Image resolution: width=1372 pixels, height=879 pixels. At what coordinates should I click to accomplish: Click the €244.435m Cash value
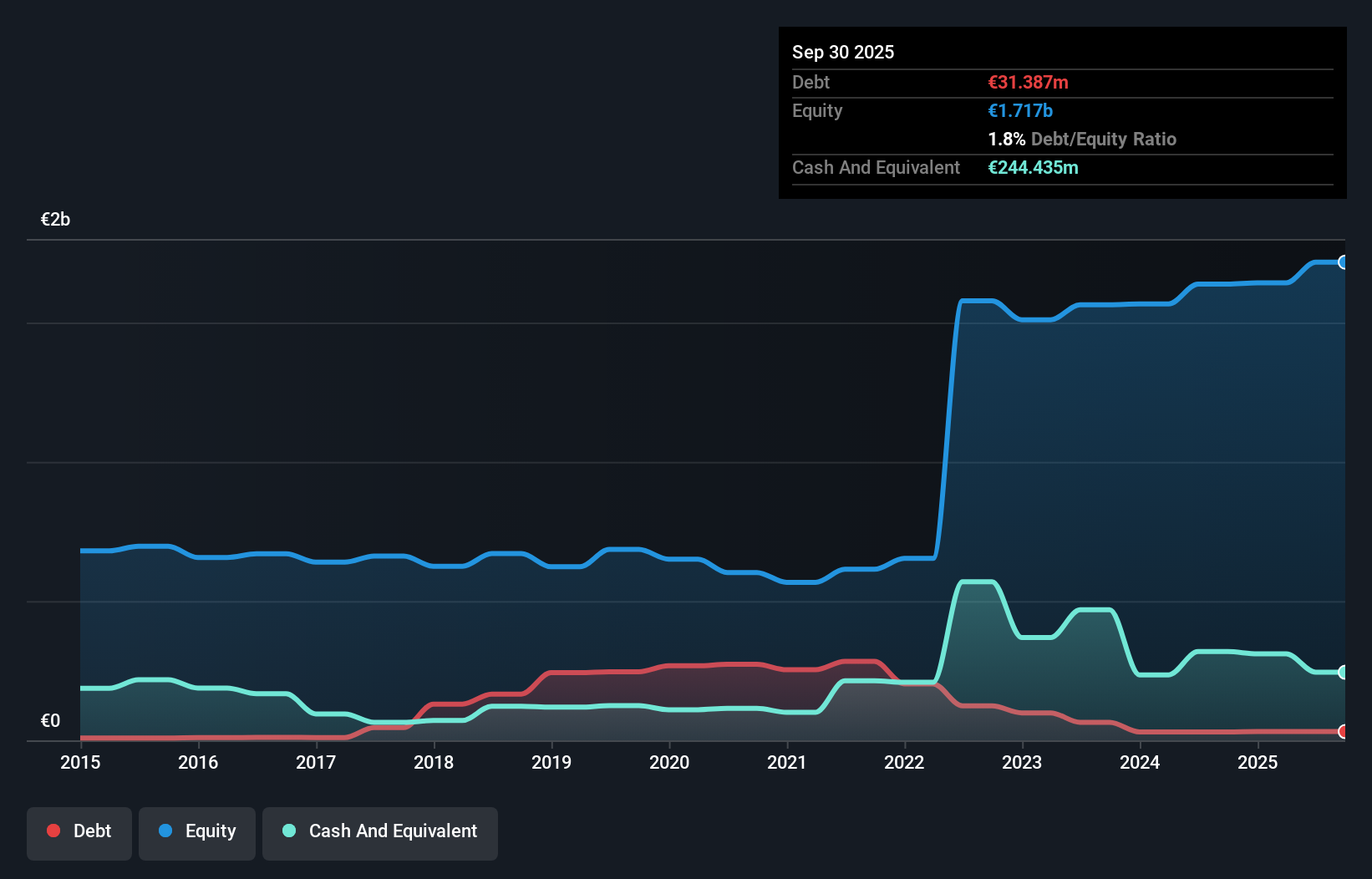1034,167
